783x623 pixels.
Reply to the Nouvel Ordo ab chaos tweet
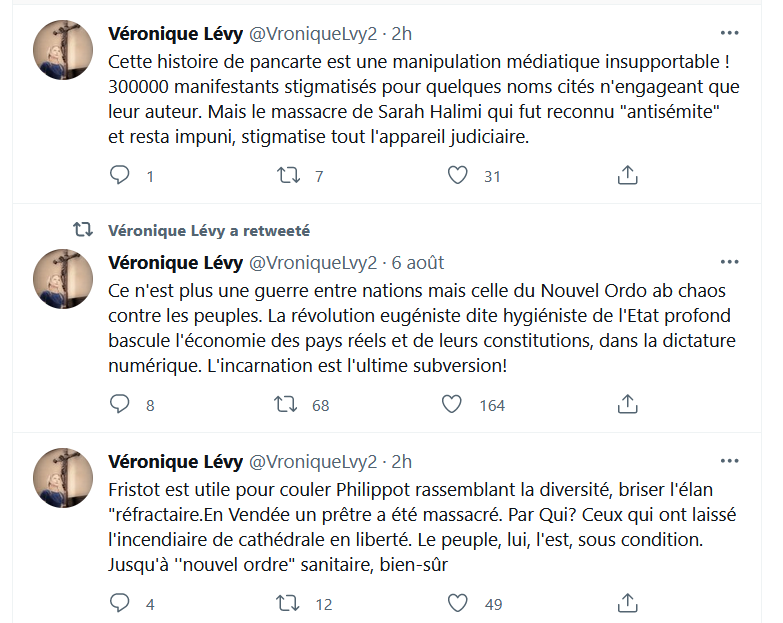[120, 404]
